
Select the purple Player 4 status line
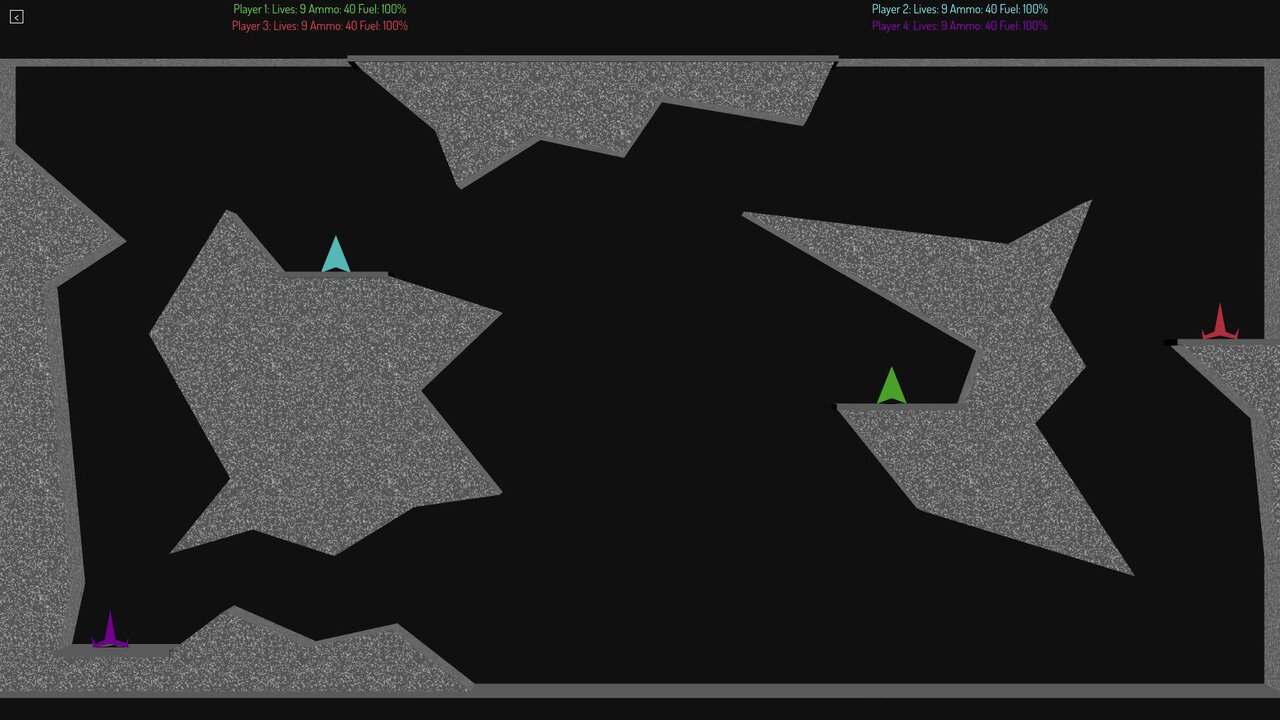959,26
